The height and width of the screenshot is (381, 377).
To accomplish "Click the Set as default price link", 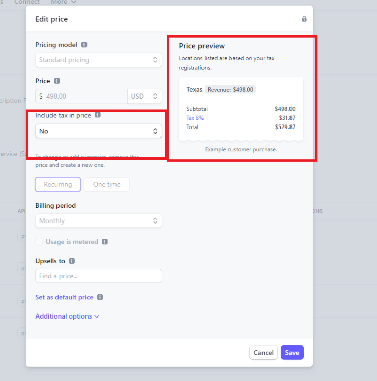I will 64,297.
